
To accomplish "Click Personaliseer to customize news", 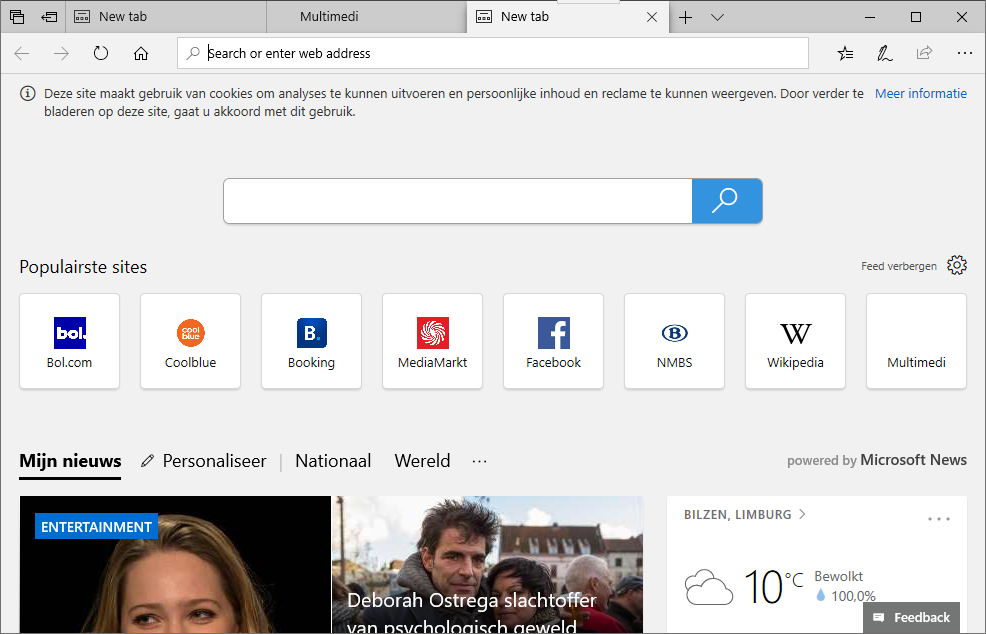I will 204,461.
